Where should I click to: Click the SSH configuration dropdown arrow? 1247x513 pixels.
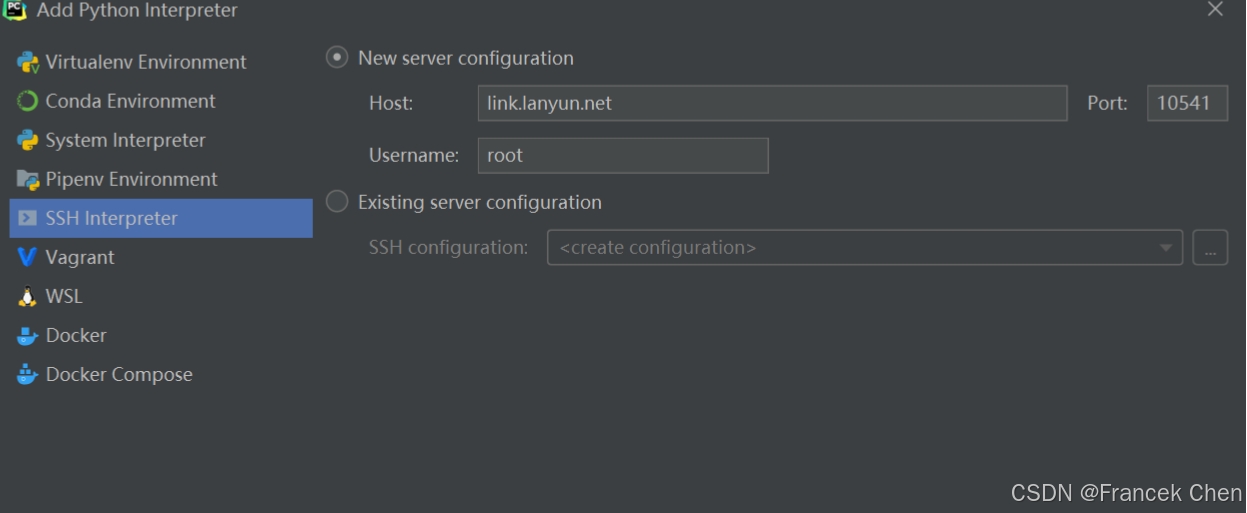click(1166, 248)
